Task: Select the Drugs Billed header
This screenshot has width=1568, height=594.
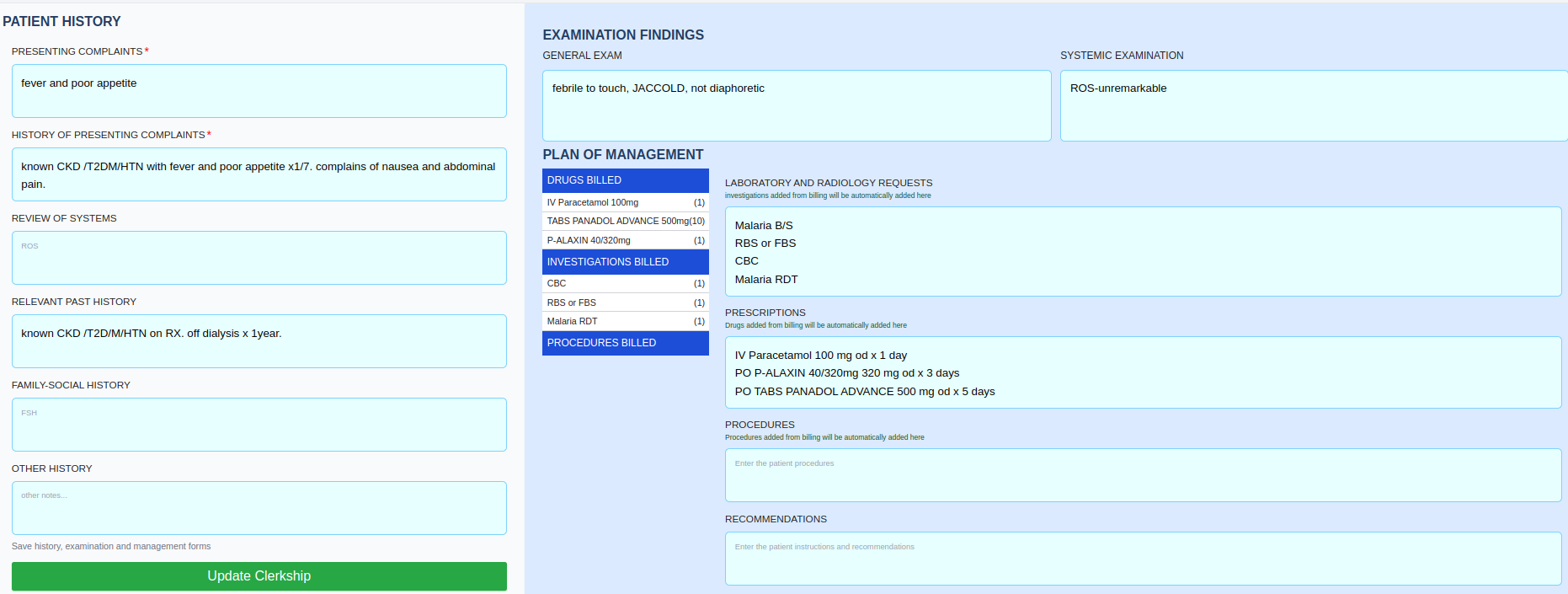Action: pos(626,180)
